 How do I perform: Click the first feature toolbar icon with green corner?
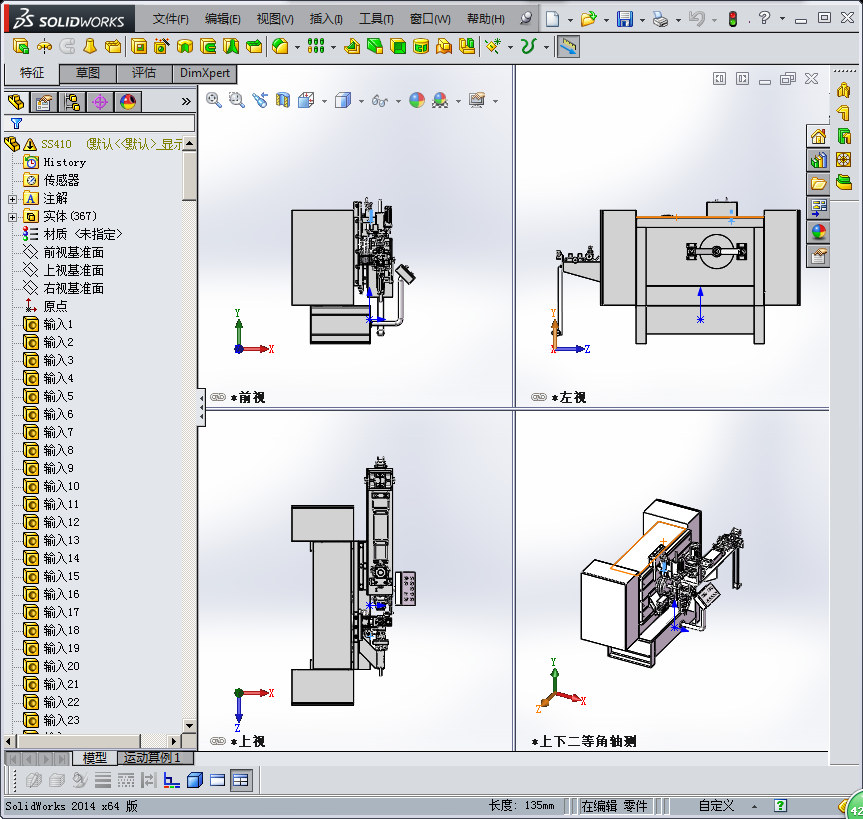[21, 47]
